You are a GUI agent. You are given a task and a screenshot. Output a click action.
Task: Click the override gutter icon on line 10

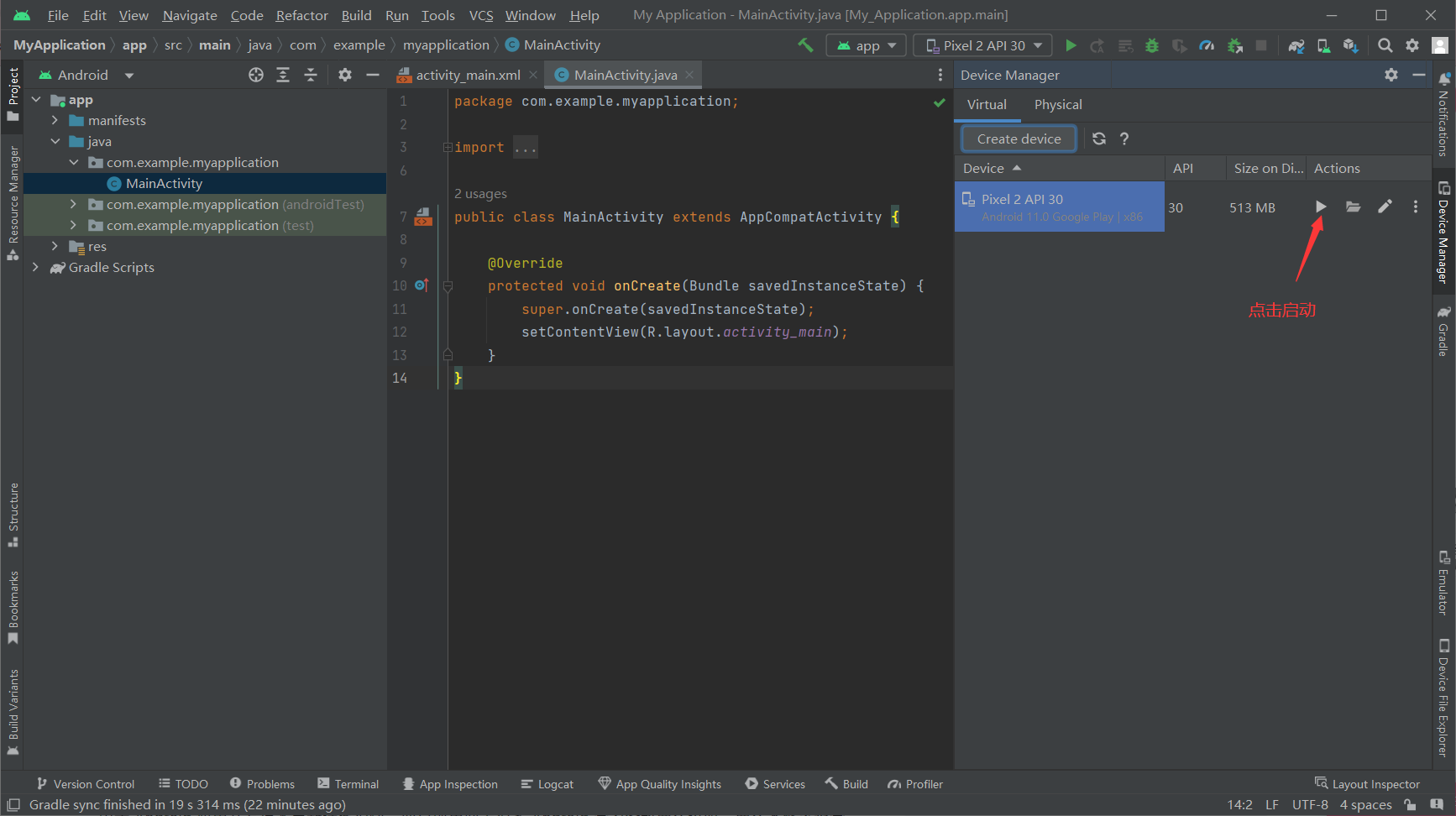coord(422,285)
